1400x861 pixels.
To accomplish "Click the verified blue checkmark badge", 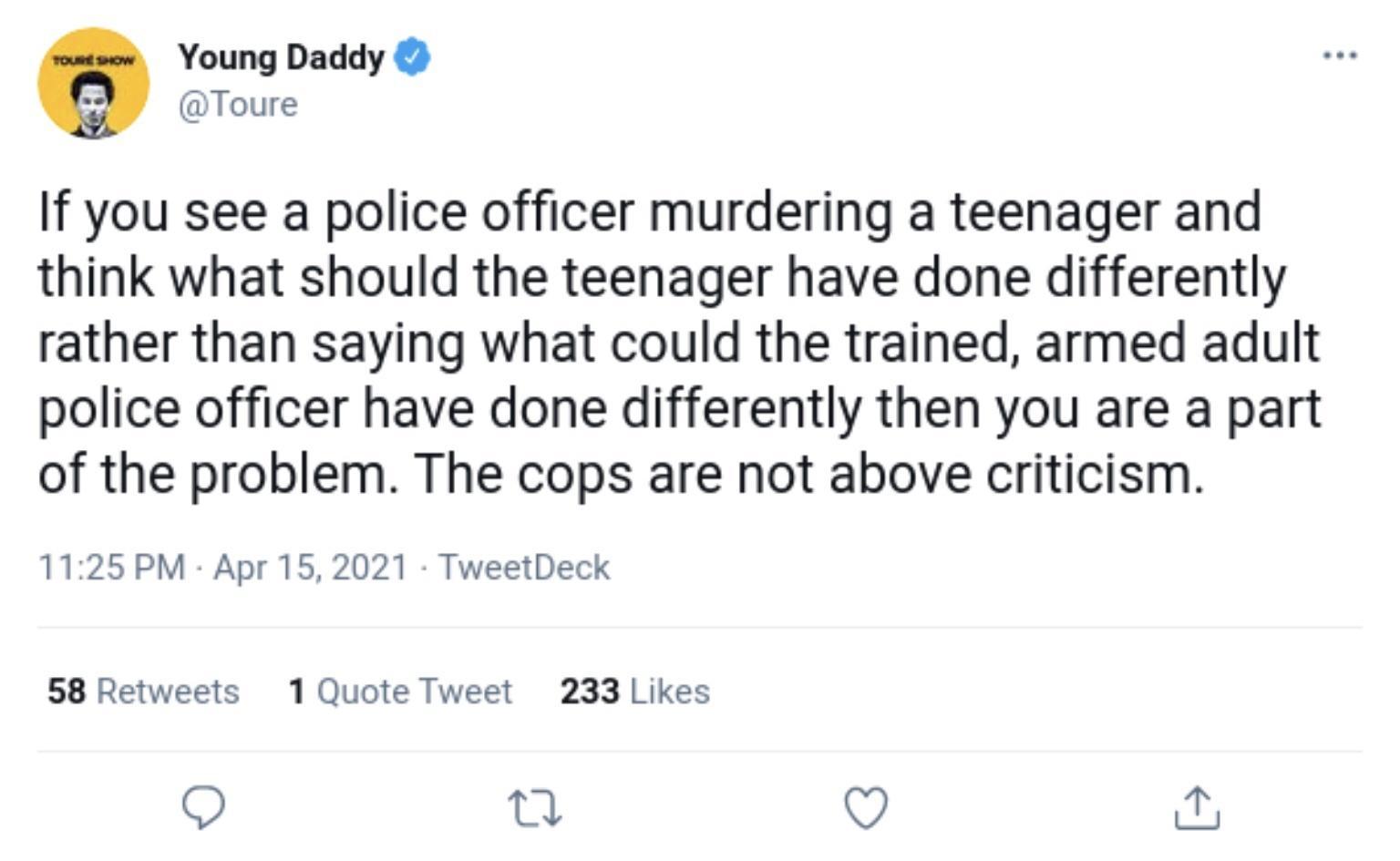I will (x=410, y=56).
